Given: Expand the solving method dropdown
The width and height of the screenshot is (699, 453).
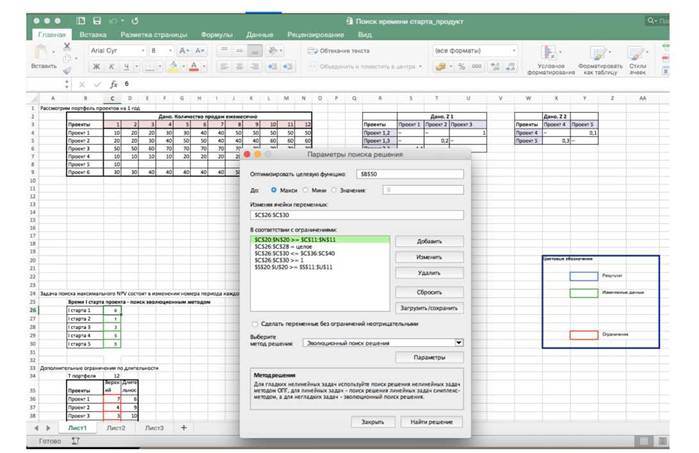Looking at the screenshot, I should (x=459, y=342).
